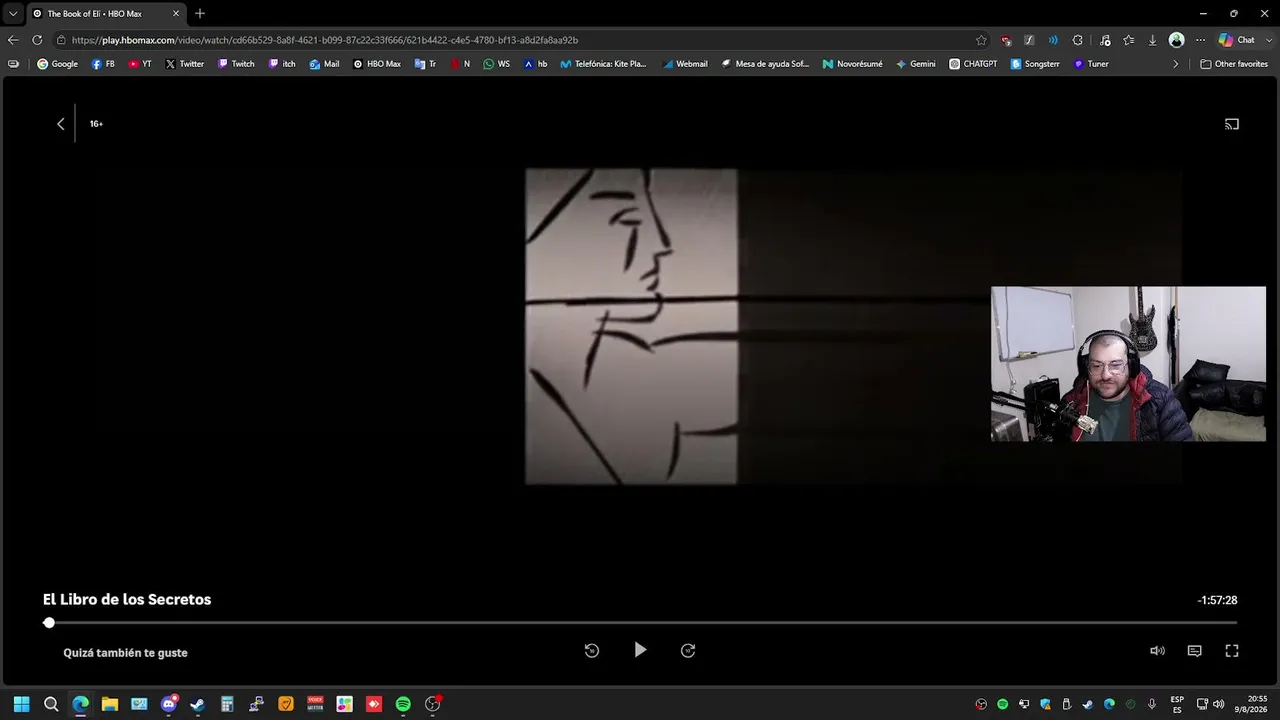Close The Book of Eli tab
Screen dimensions: 1280x720
[x=176, y=14]
